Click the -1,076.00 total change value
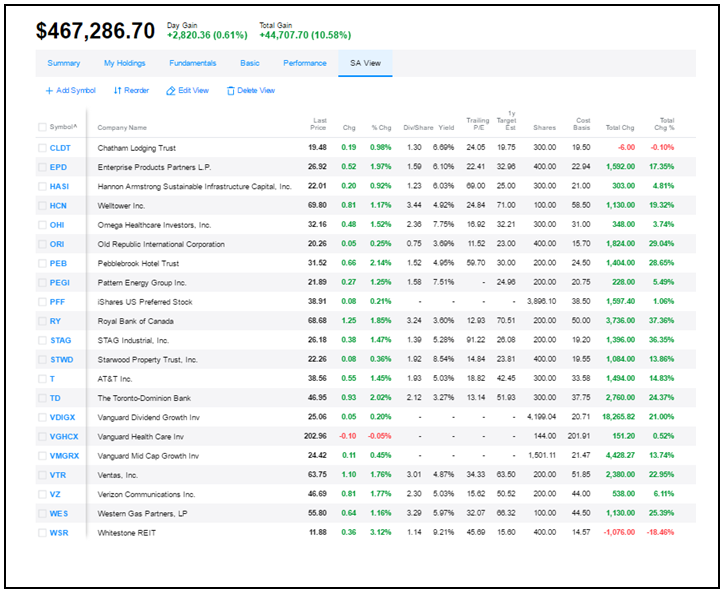Viewport: 726px width, 595px height. click(x=619, y=532)
